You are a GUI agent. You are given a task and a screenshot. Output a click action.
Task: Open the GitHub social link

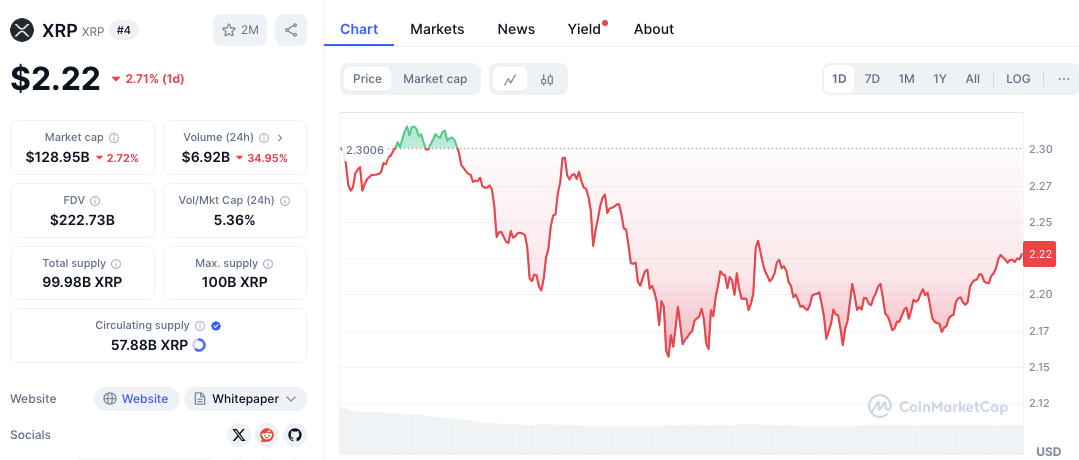[294, 435]
